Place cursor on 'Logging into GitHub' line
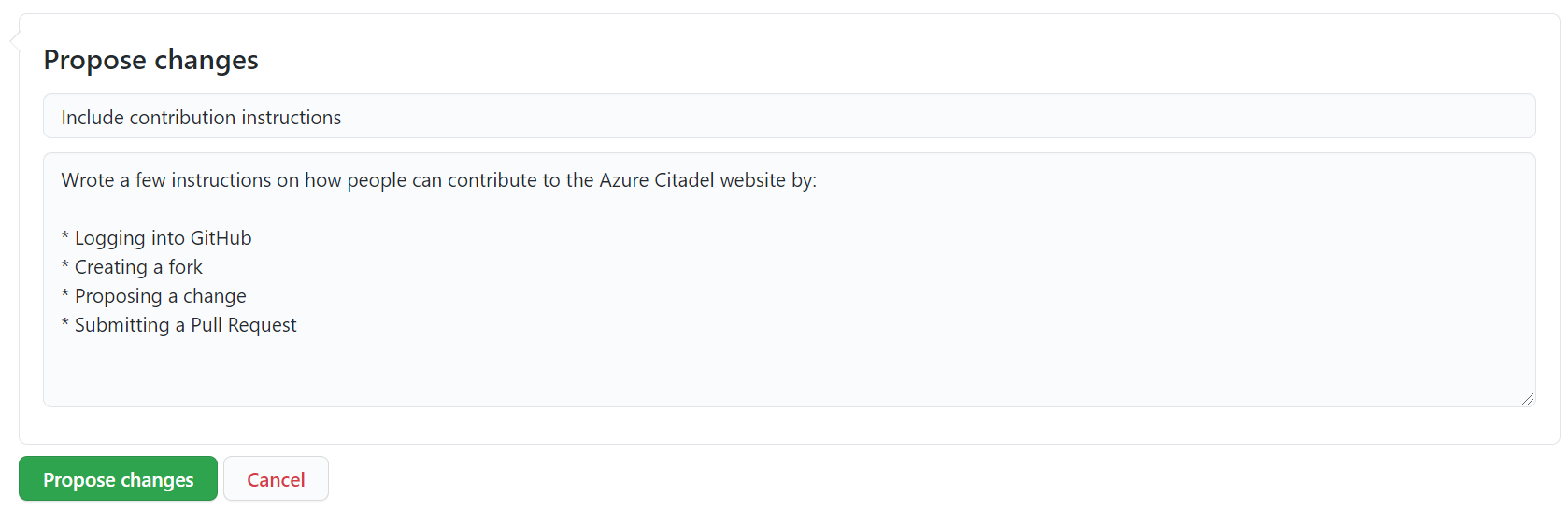The image size is (1568, 511). point(163,238)
